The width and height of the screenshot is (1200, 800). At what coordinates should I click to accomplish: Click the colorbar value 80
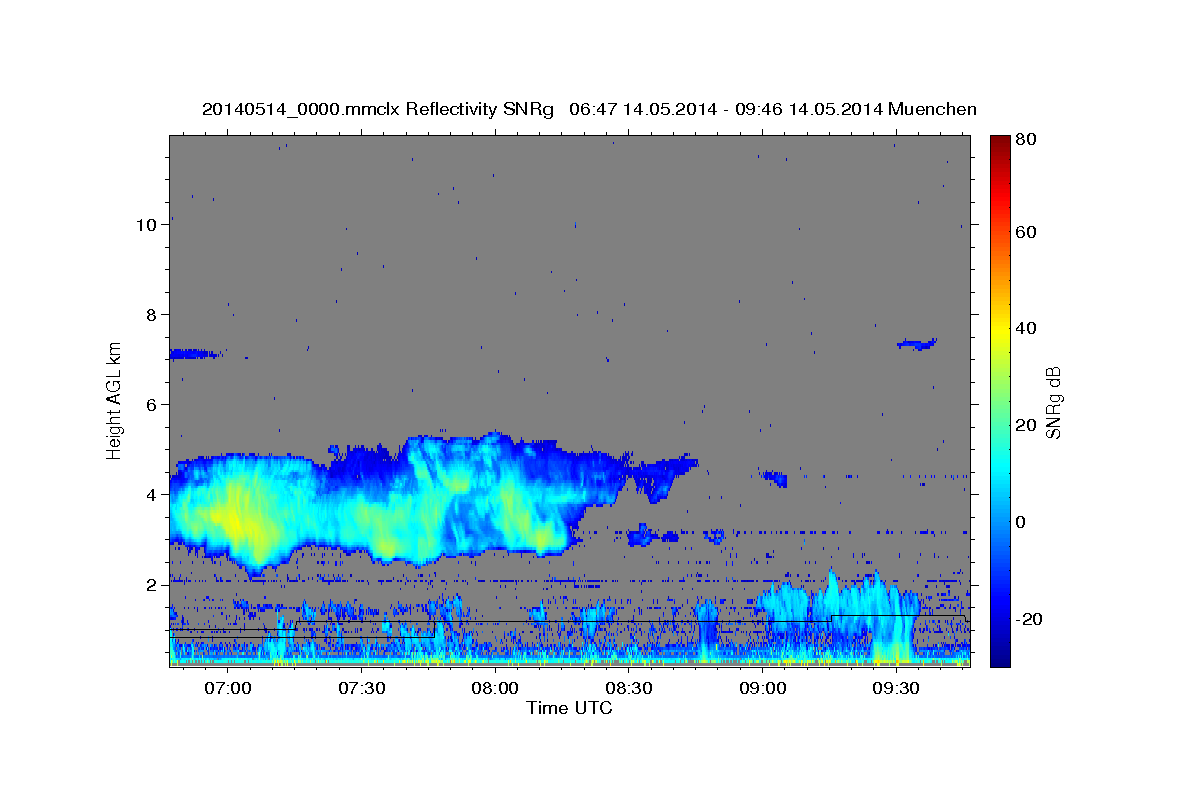click(1025, 141)
